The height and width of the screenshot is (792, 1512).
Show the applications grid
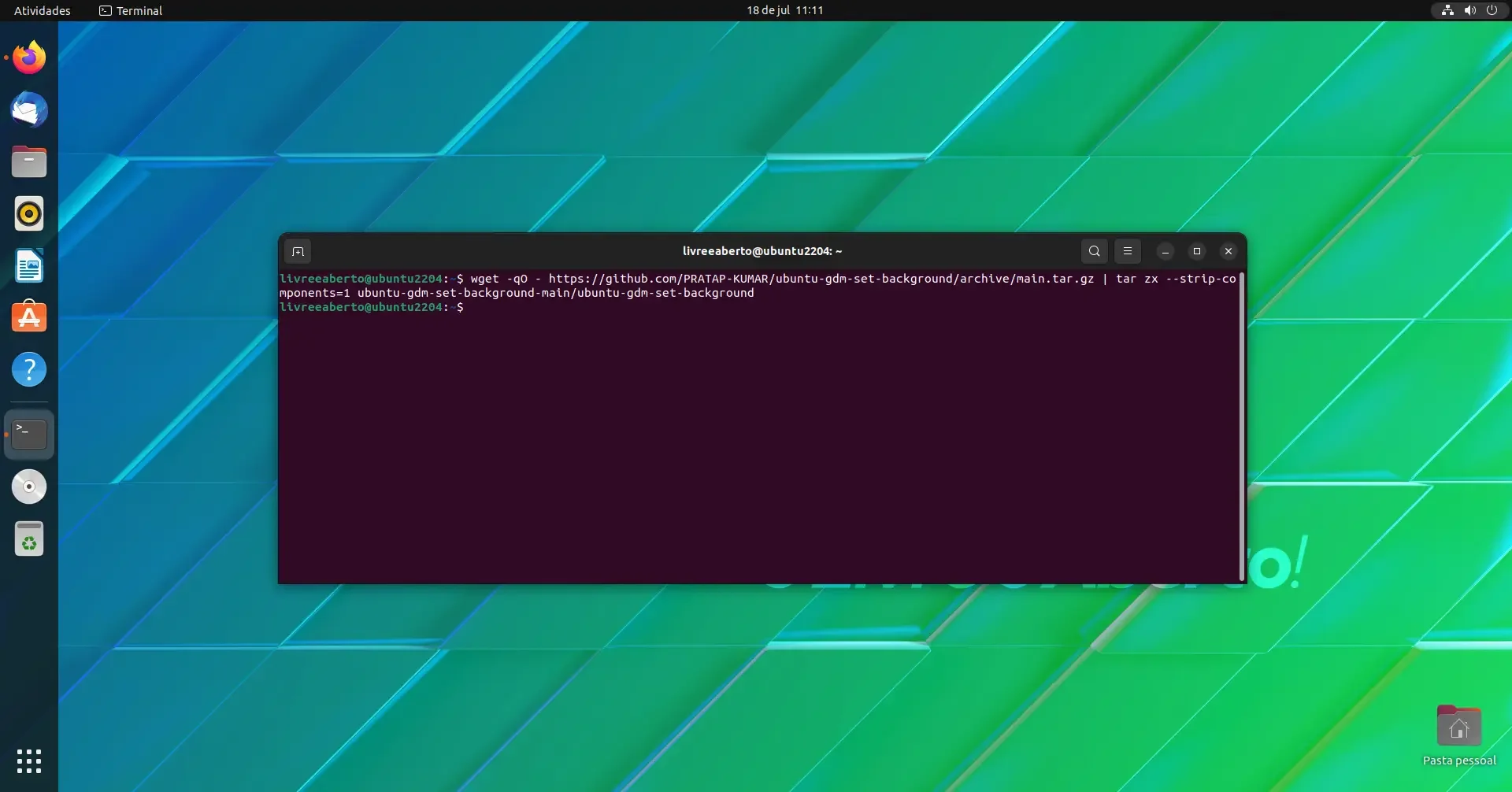29,761
